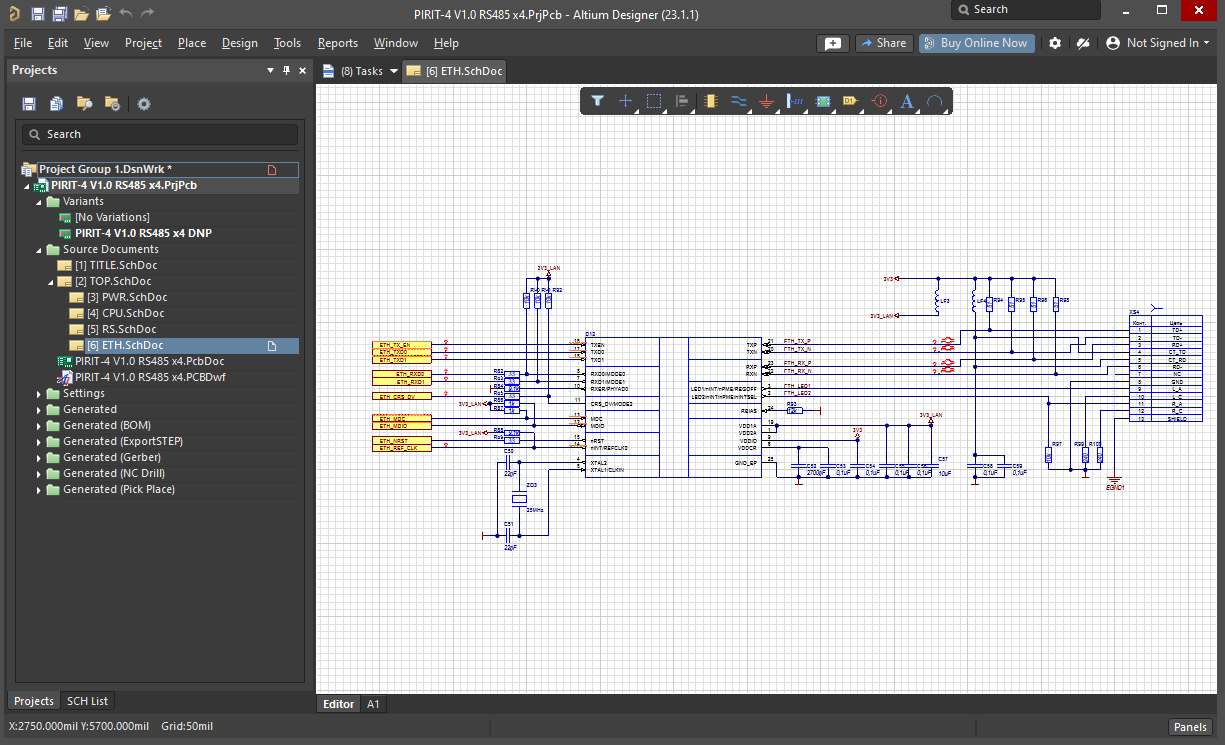Screen dimensions: 1225x745
Task: Select the rectangular selection area tool
Action: (654, 101)
